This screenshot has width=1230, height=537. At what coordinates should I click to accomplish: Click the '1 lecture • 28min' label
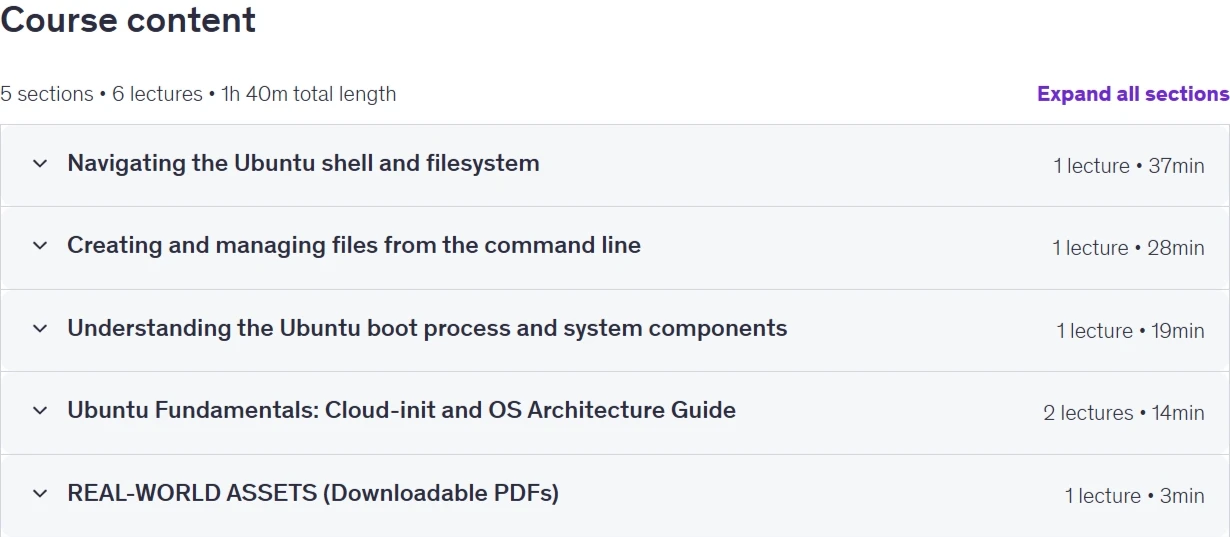1128,248
